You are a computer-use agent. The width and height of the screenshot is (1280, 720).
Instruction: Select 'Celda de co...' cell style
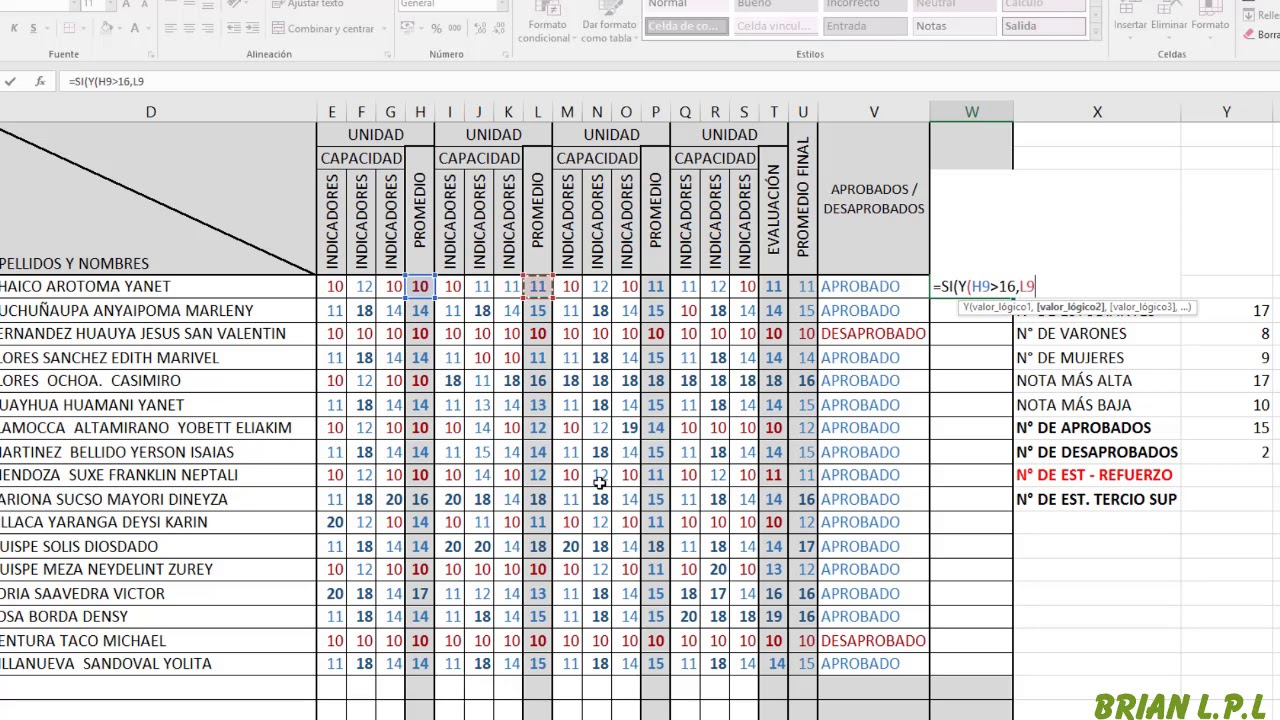point(686,26)
